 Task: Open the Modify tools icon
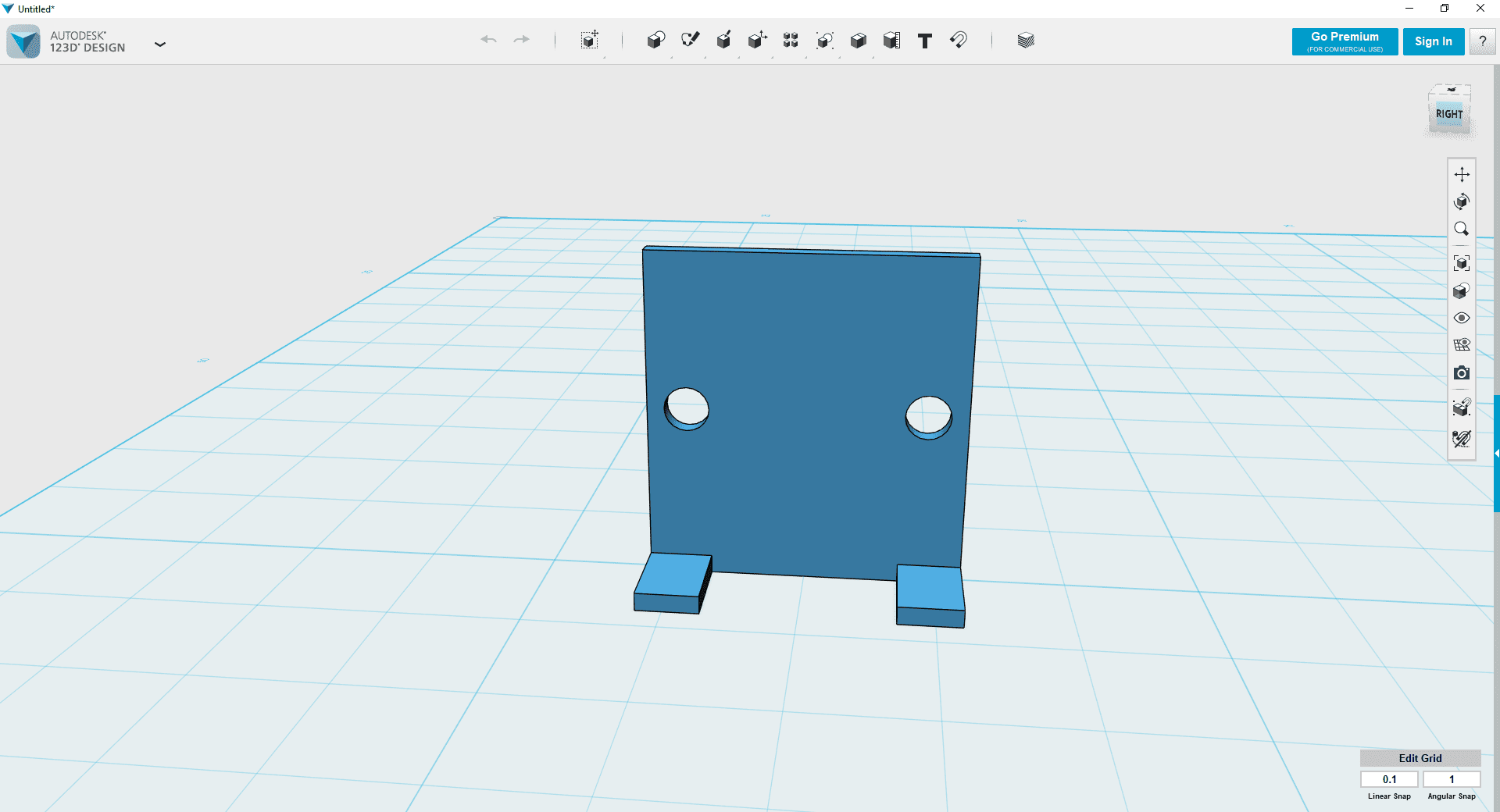point(757,40)
